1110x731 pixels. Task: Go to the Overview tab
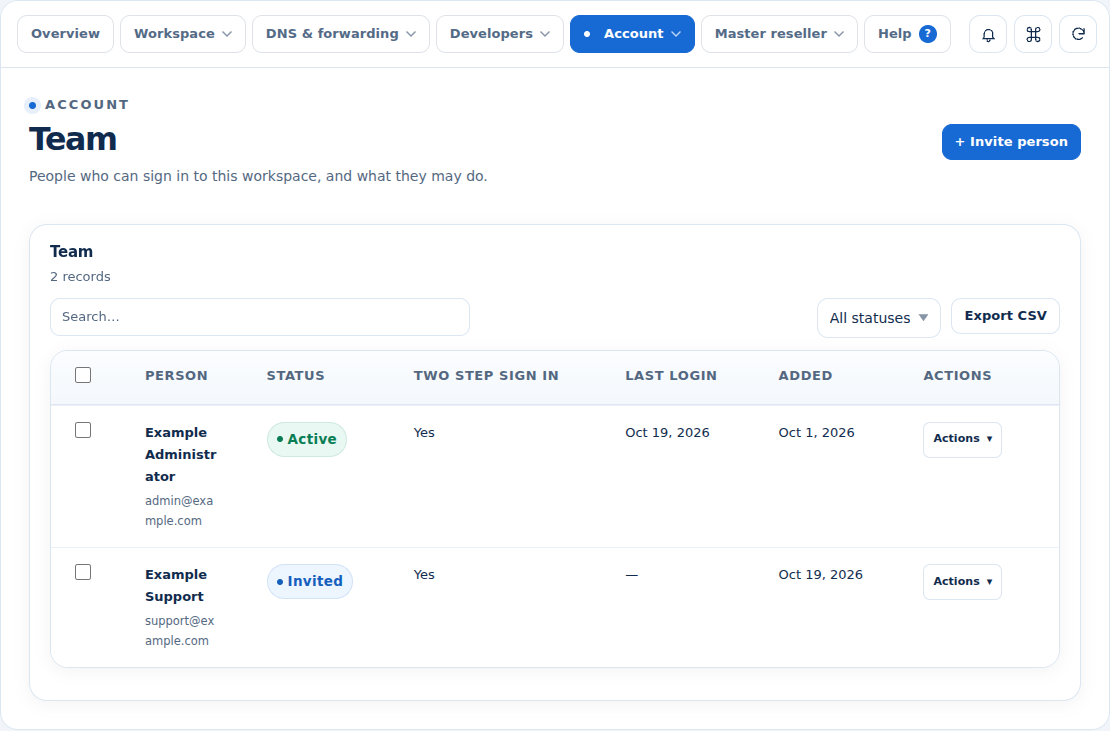[65, 34]
